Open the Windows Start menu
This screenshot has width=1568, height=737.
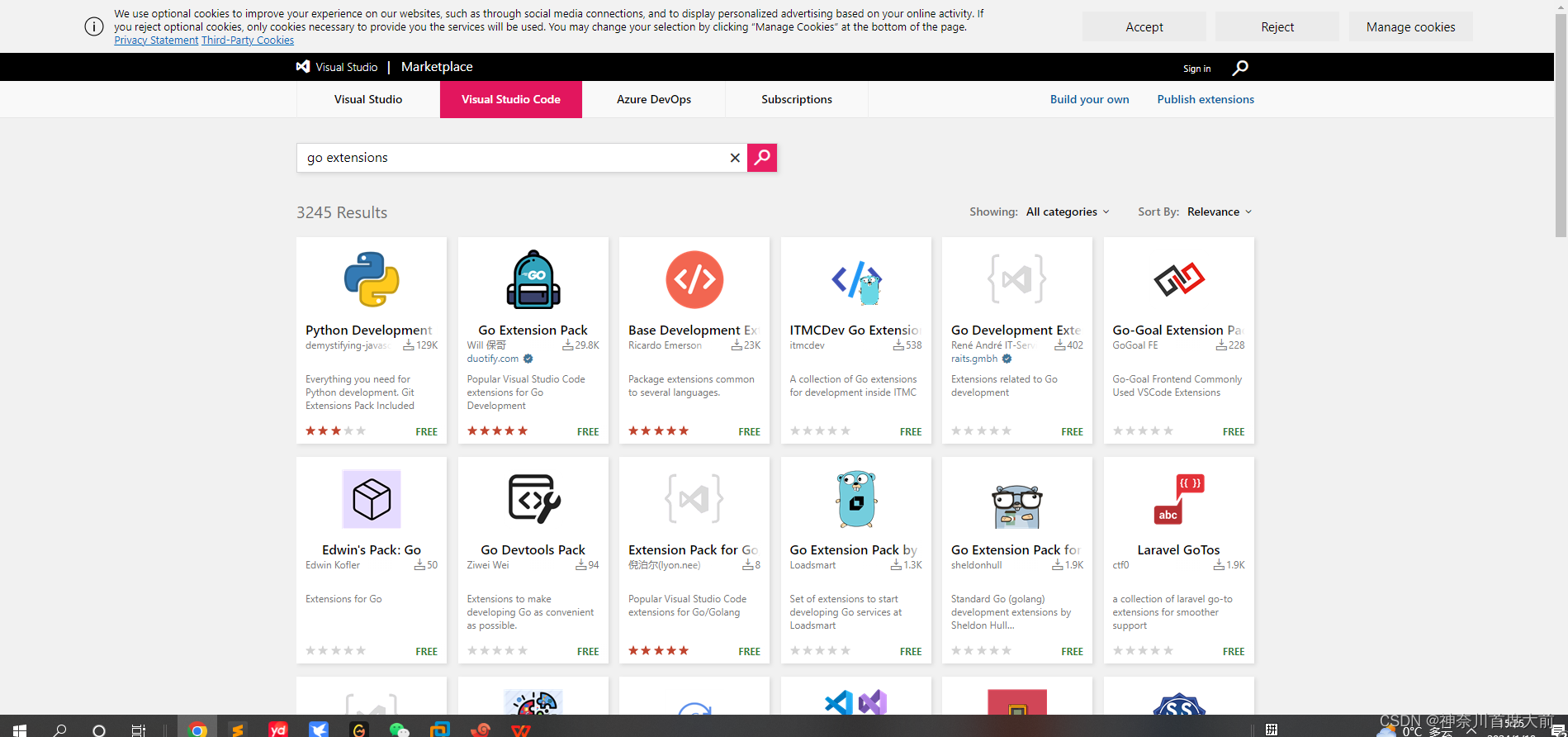click(20, 730)
